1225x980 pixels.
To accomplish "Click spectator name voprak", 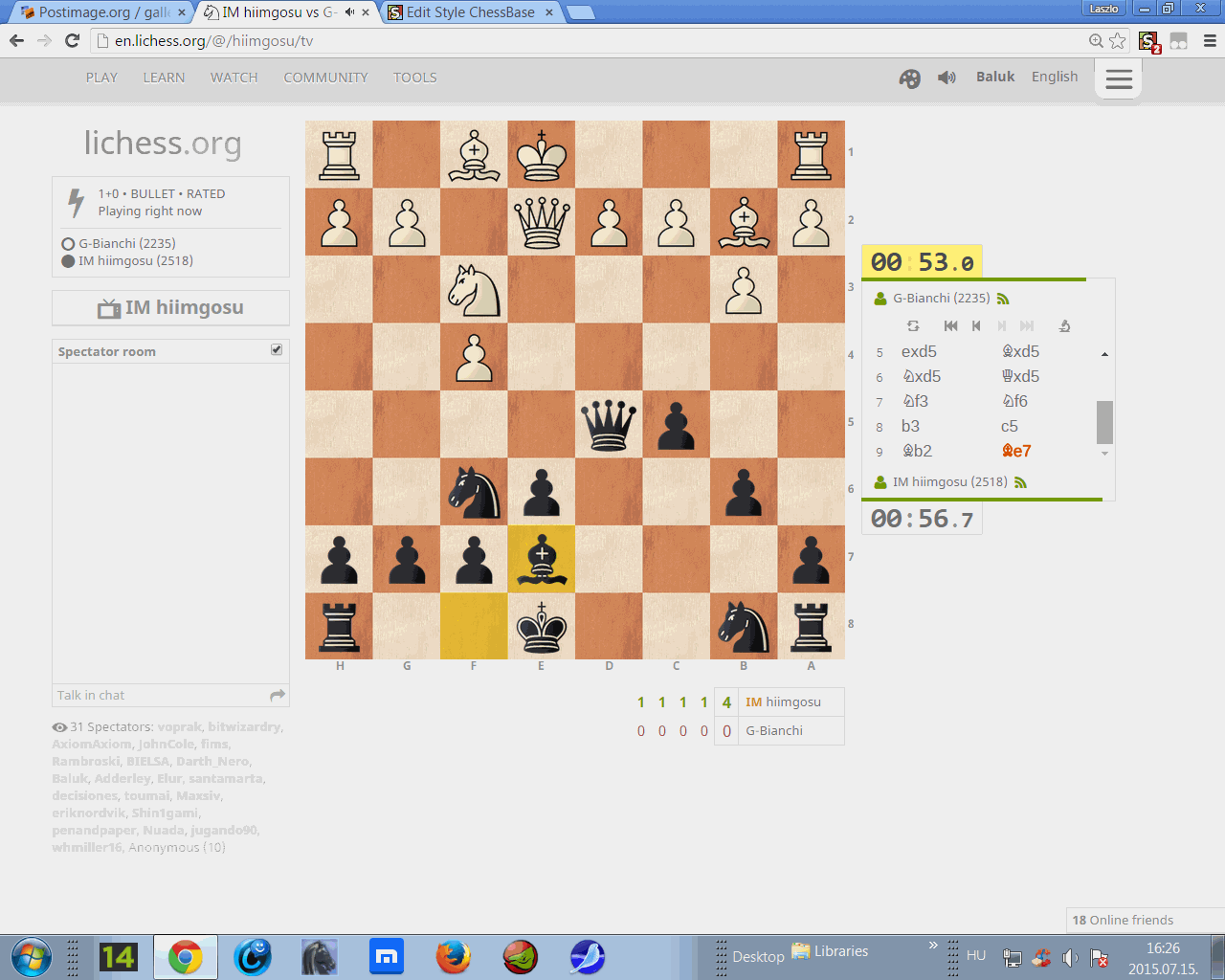I will coord(179,726).
